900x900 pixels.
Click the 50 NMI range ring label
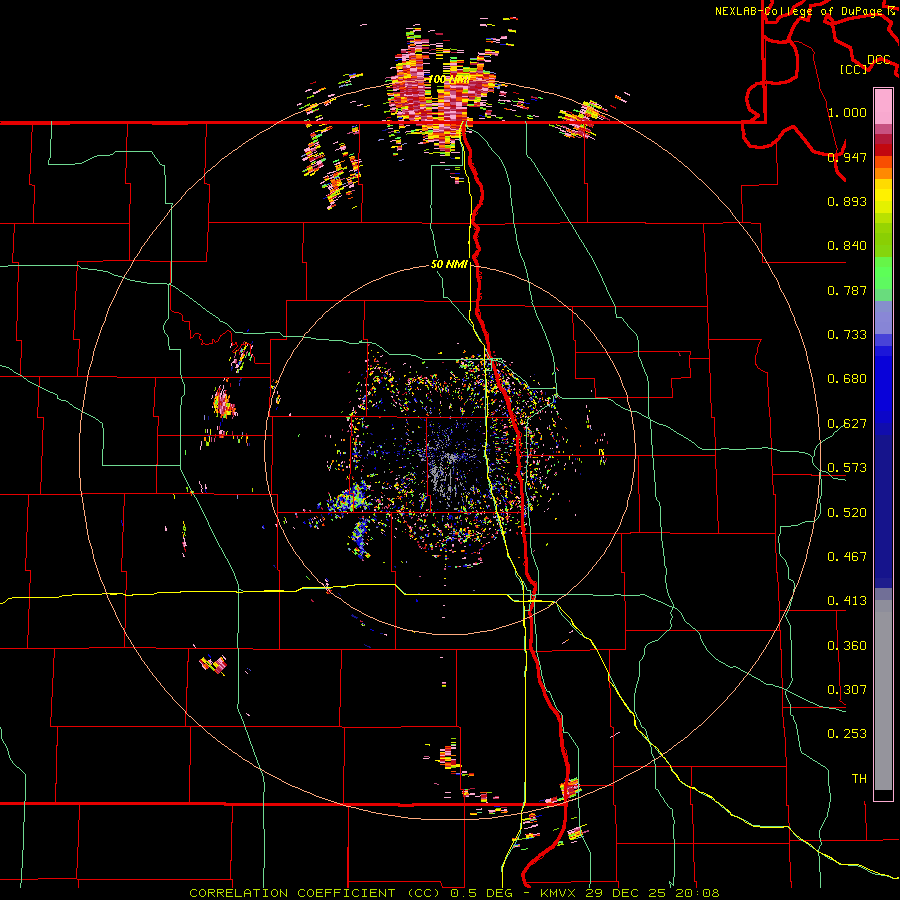pos(449,265)
